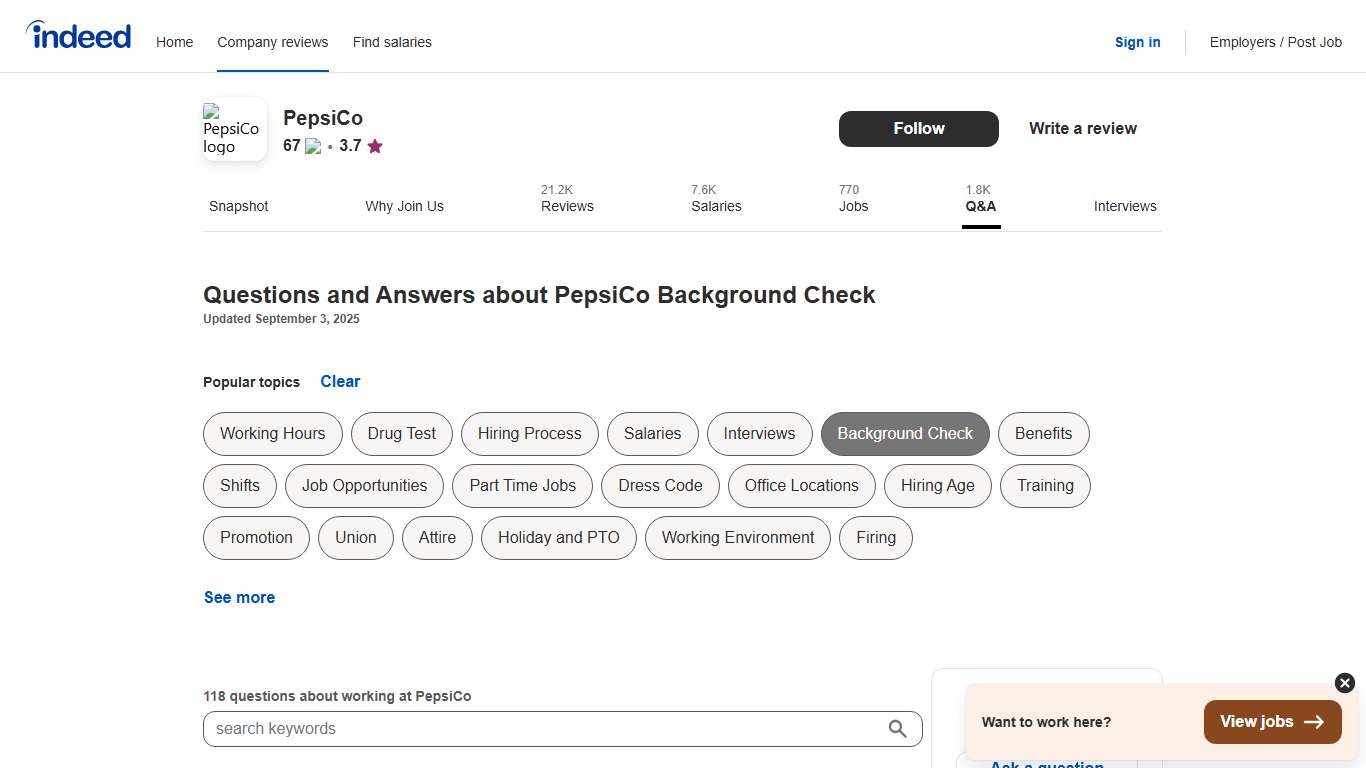Open the Interviews tab
The image size is (1366, 768).
click(x=1125, y=206)
